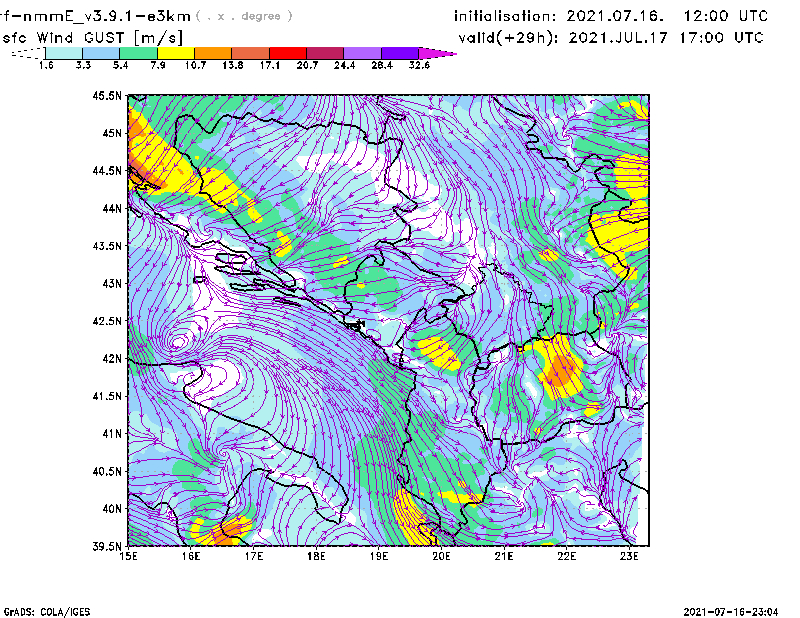Click the 19E longitude label
Screen dimensions: 800x618
pos(379,556)
